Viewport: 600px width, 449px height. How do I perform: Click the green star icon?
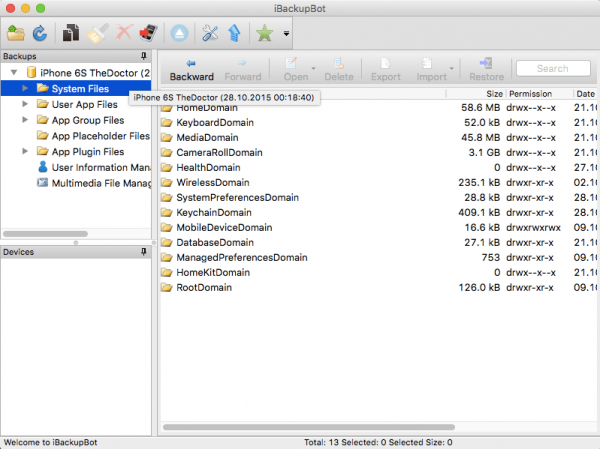pyautogui.click(x=264, y=33)
